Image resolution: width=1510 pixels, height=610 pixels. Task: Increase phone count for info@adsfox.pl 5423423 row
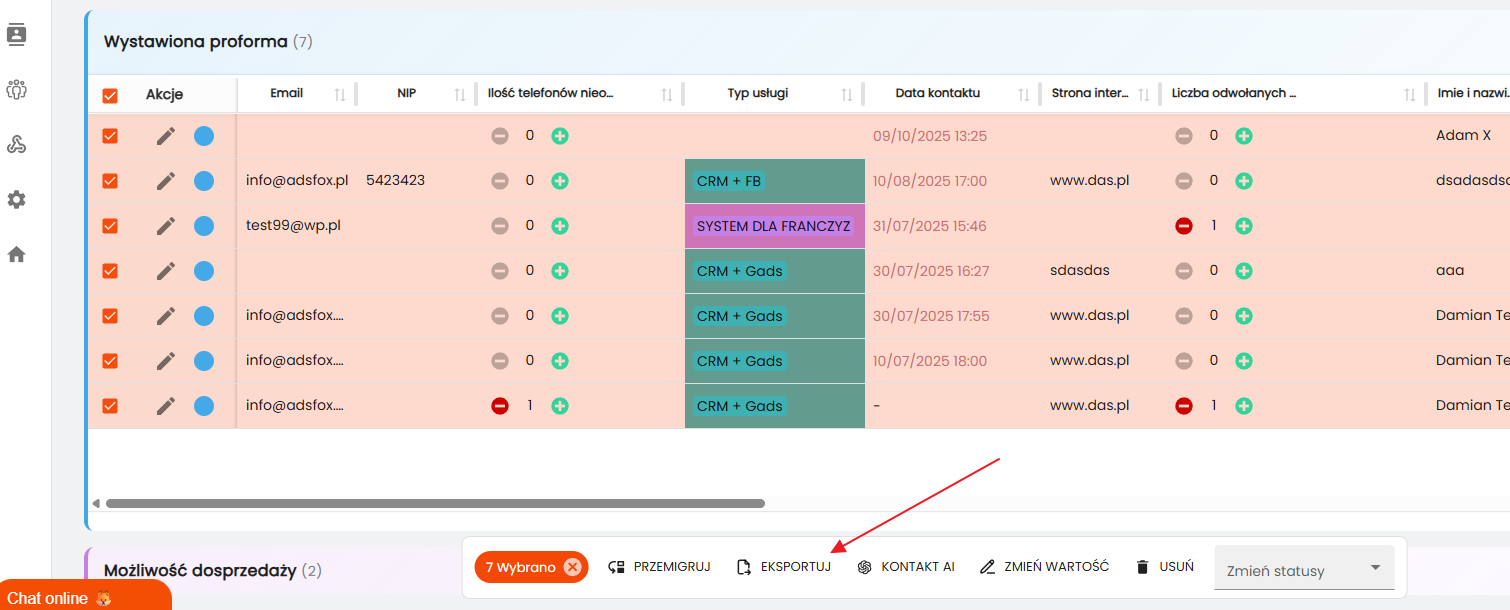coord(560,181)
